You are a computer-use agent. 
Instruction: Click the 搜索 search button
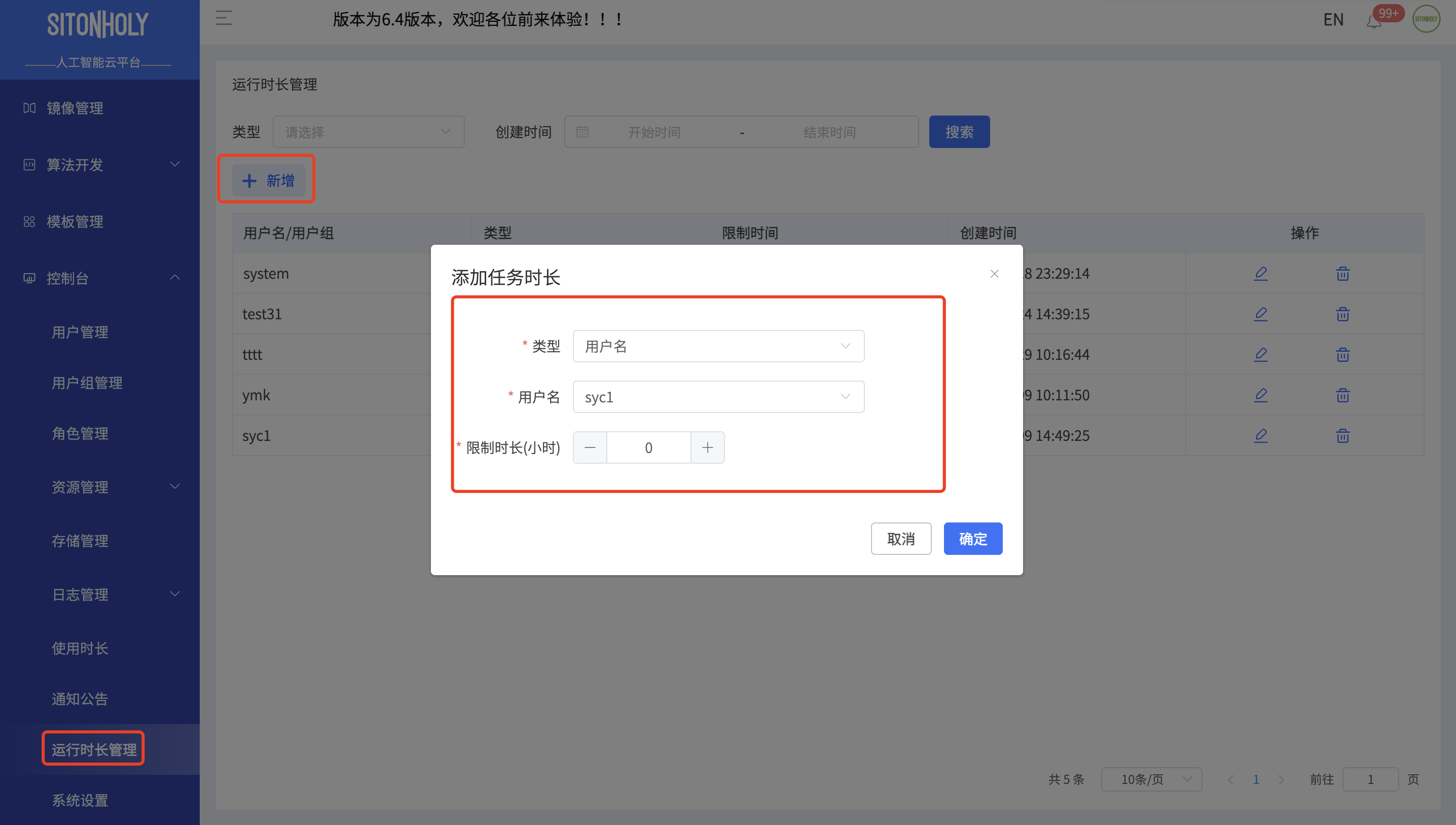pyautogui.click(x=959, y=132)
